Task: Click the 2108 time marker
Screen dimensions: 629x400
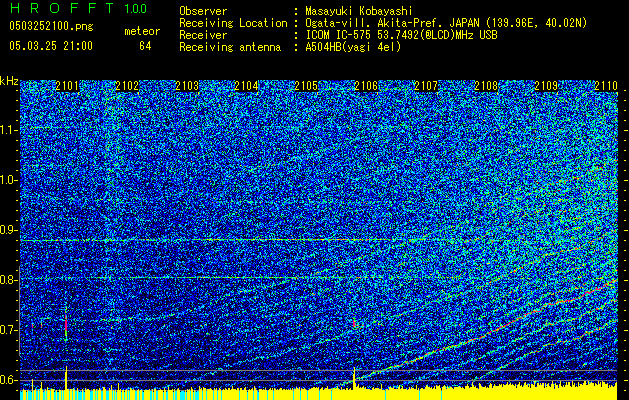Action: pos(486,86)
